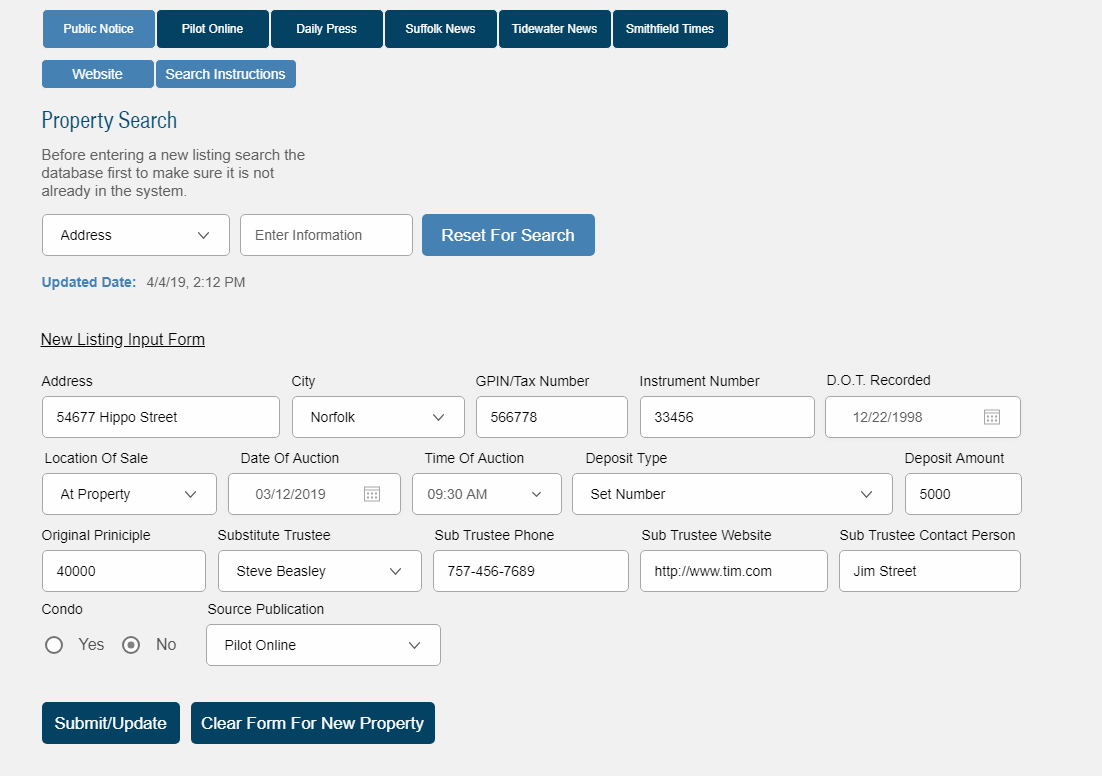Click the Instrument Number field
This screenshot has width=1102, height=776.
tap(727, 417)
